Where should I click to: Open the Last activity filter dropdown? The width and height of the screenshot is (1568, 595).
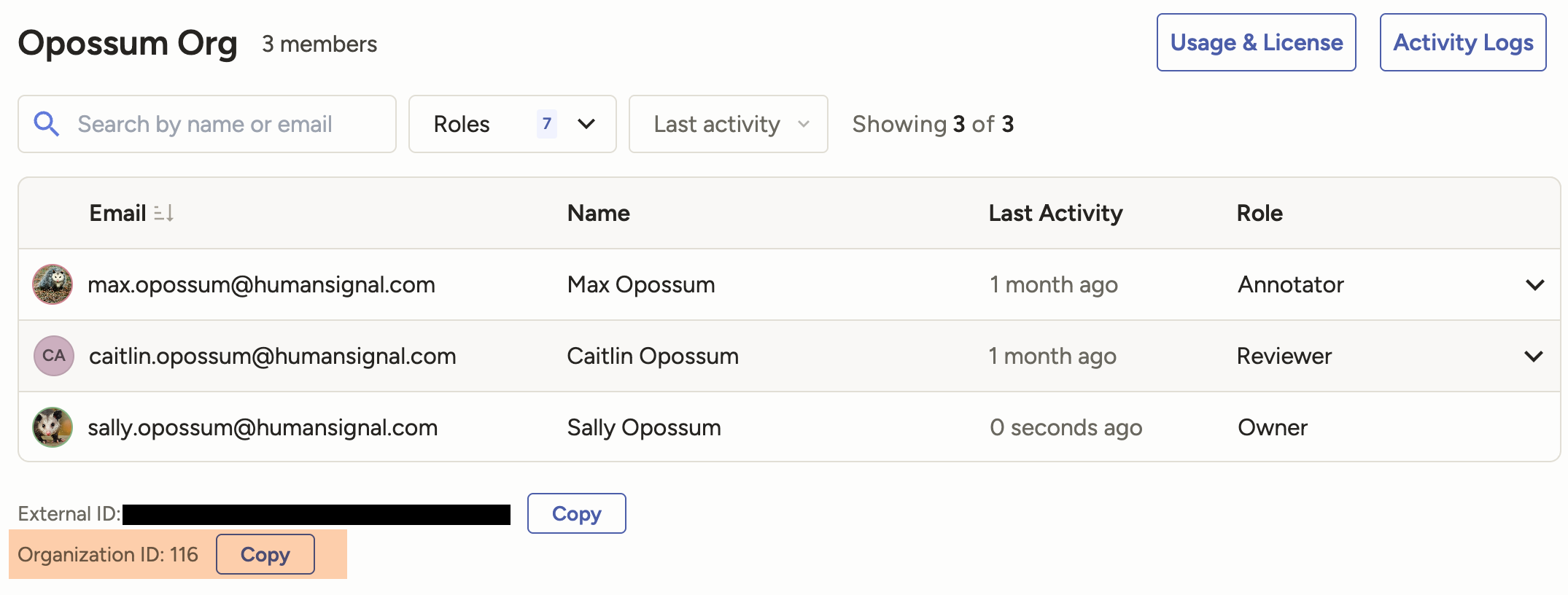pos(728,124)
